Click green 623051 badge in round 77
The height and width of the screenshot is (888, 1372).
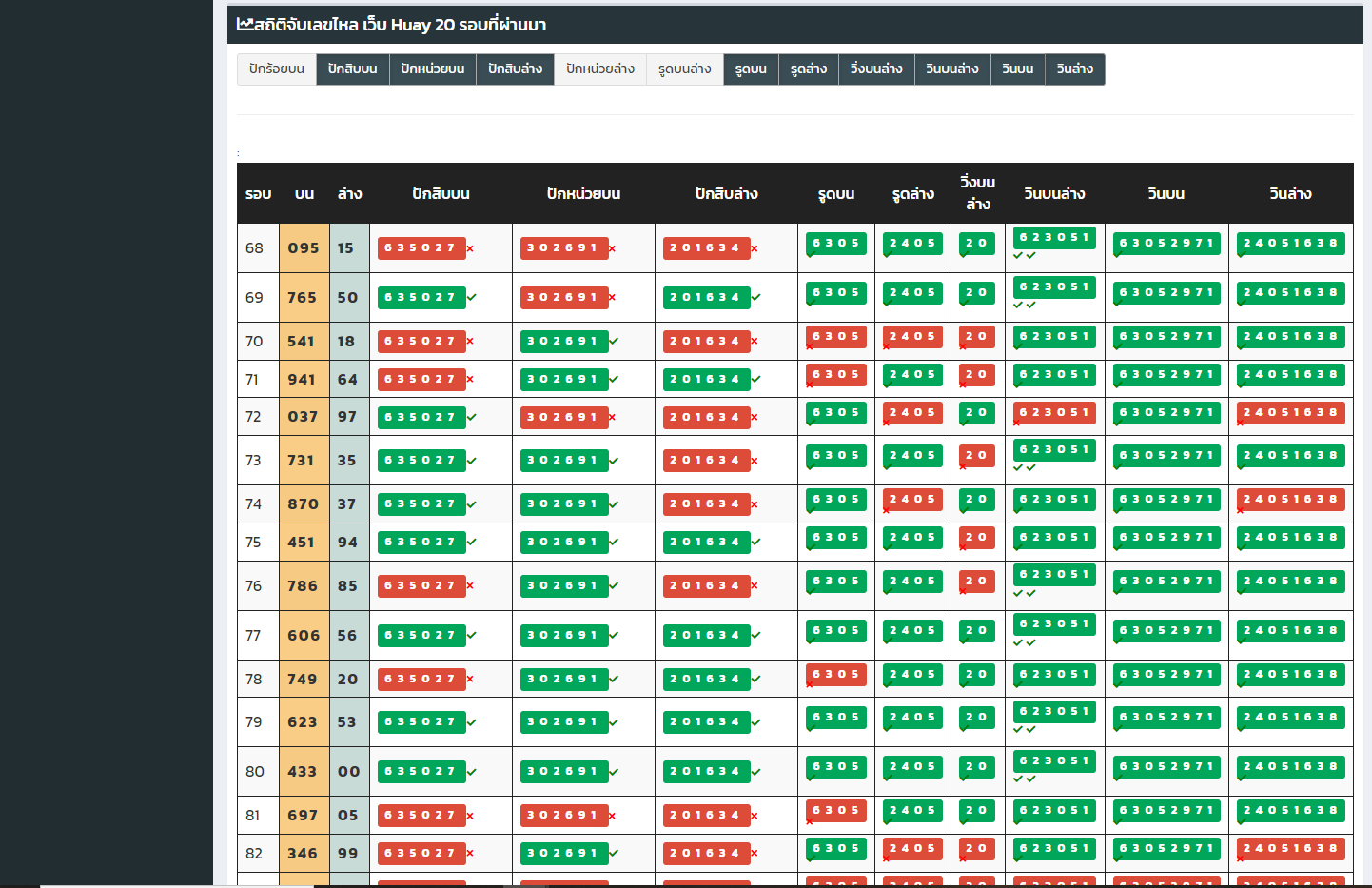1054,623
